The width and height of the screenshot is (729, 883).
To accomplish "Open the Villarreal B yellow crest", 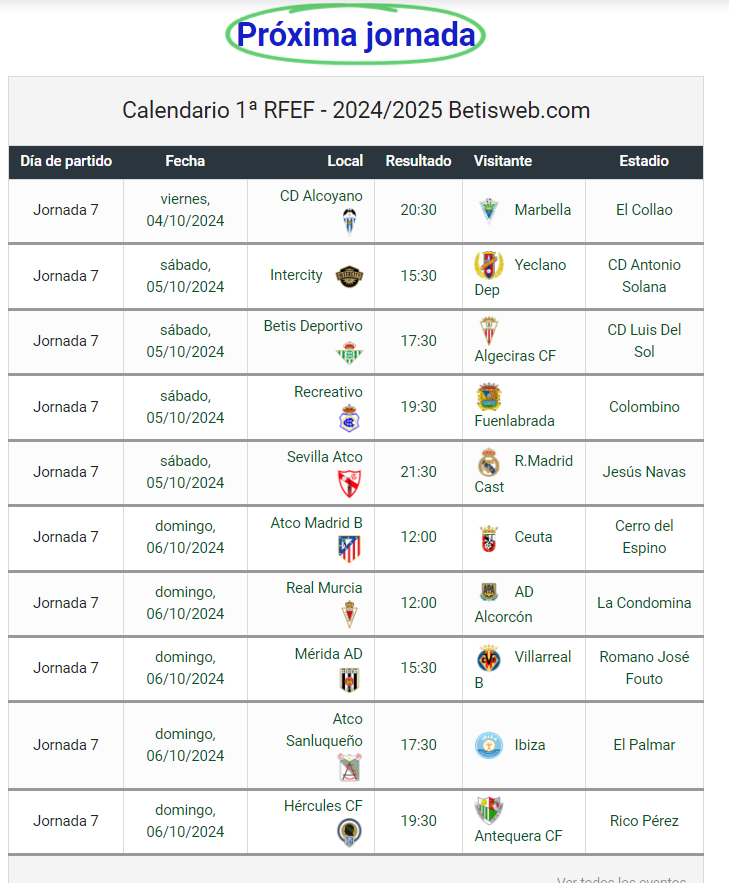I will (x=489, y=658).
